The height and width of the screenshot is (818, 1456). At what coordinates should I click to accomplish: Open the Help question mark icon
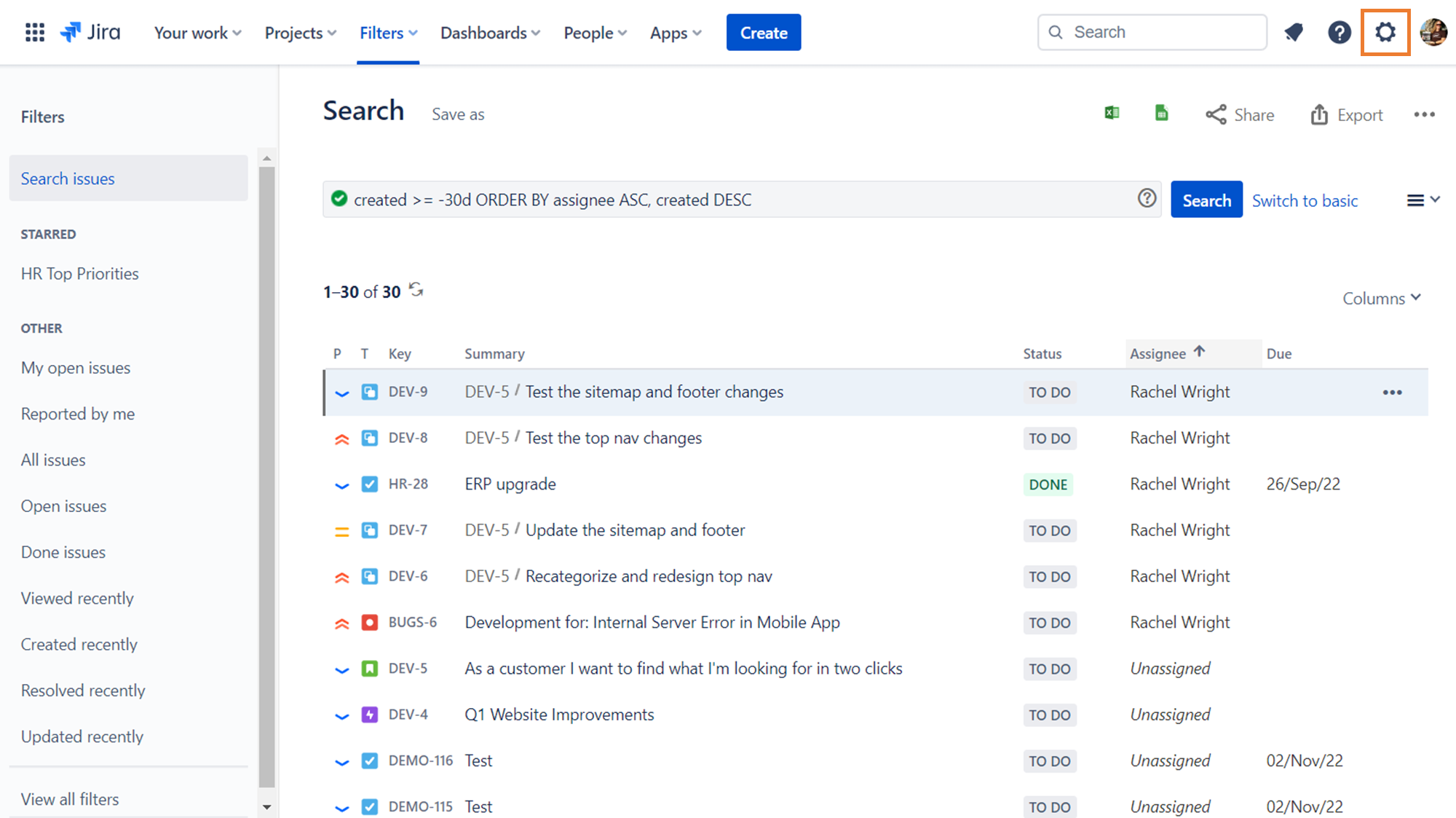click(1339, 33)
